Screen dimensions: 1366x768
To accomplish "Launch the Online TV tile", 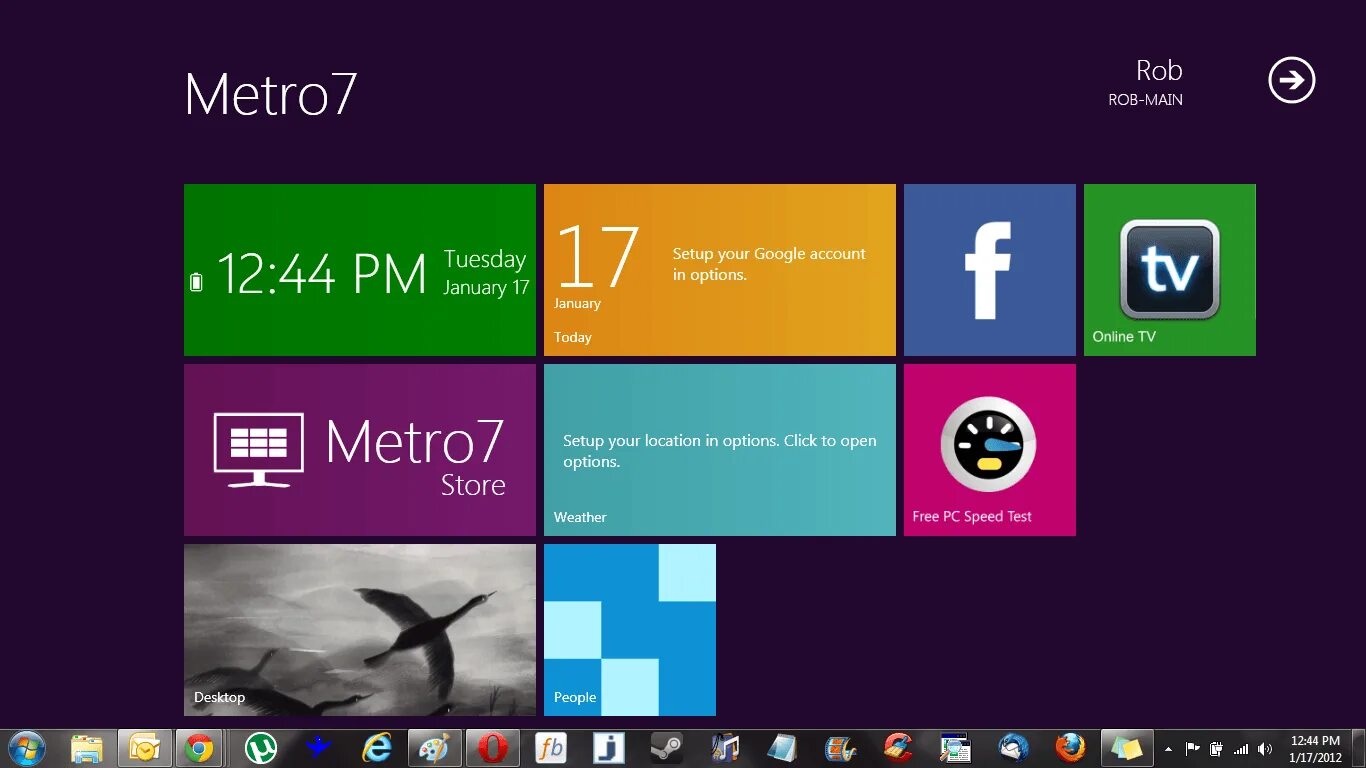I will coord(1170,270).
